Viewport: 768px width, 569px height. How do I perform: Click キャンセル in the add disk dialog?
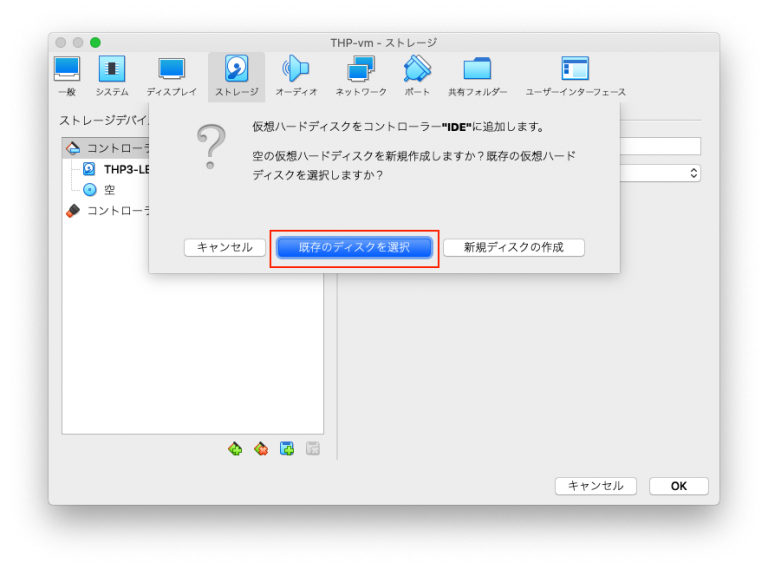point(225,247)
